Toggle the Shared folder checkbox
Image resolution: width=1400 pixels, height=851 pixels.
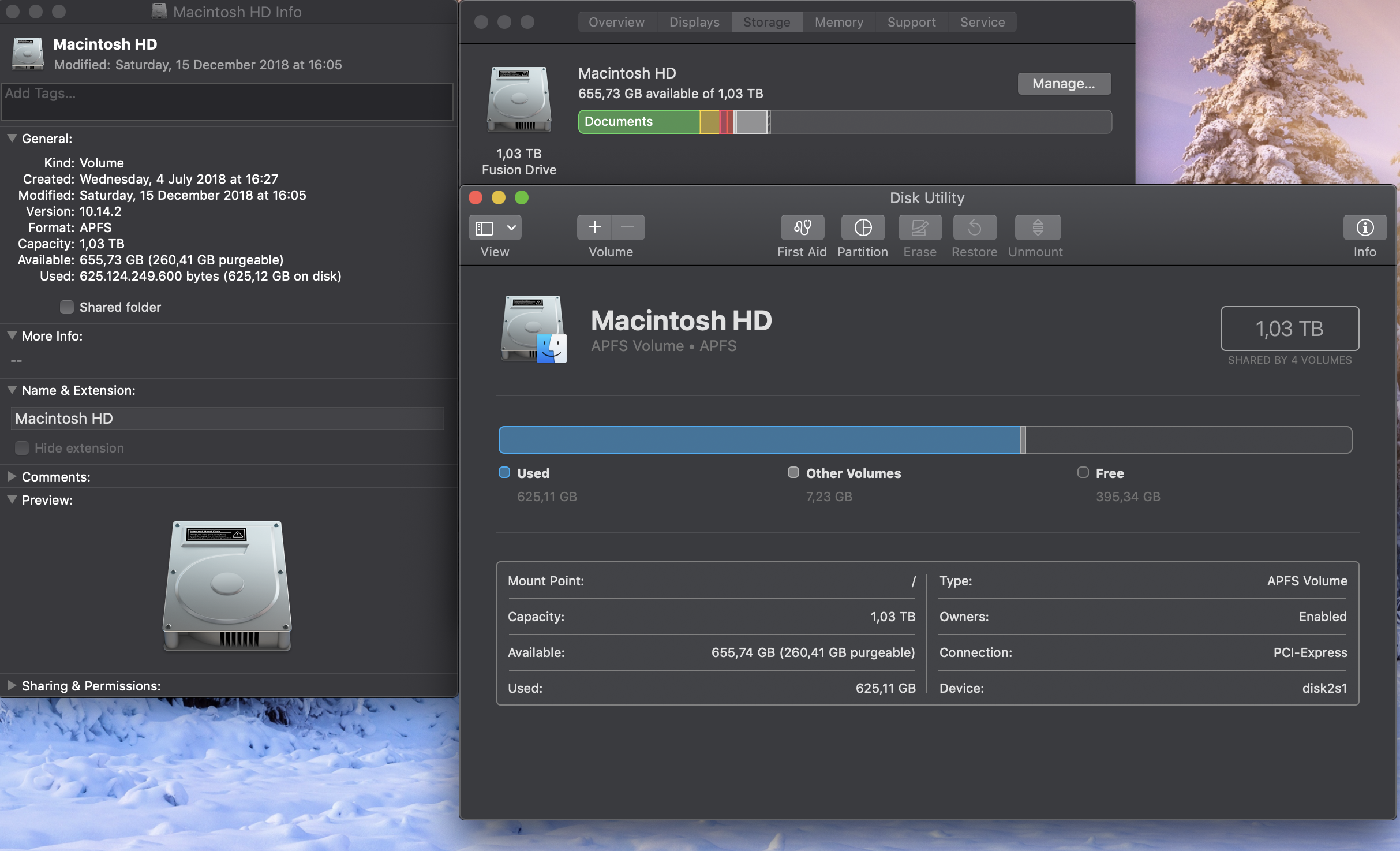[x=67, y=307]
